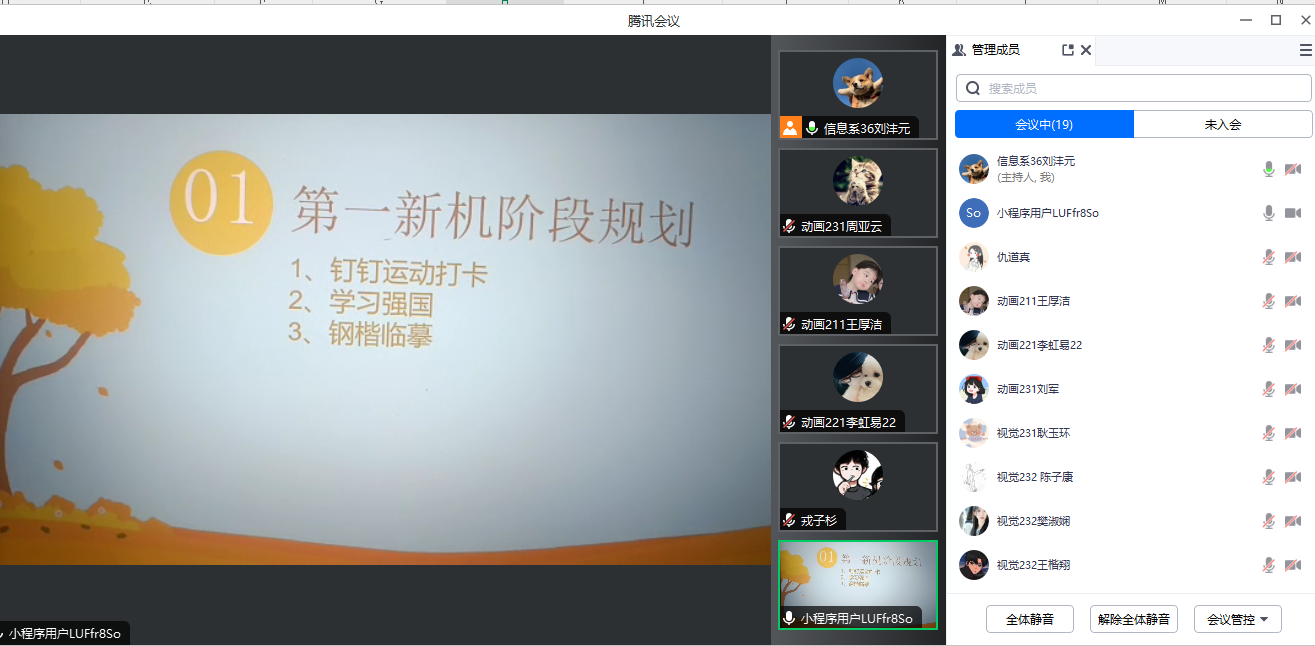Pop out the member management panel
This screenshot has height=646, width=1315.
[1067, 50]
